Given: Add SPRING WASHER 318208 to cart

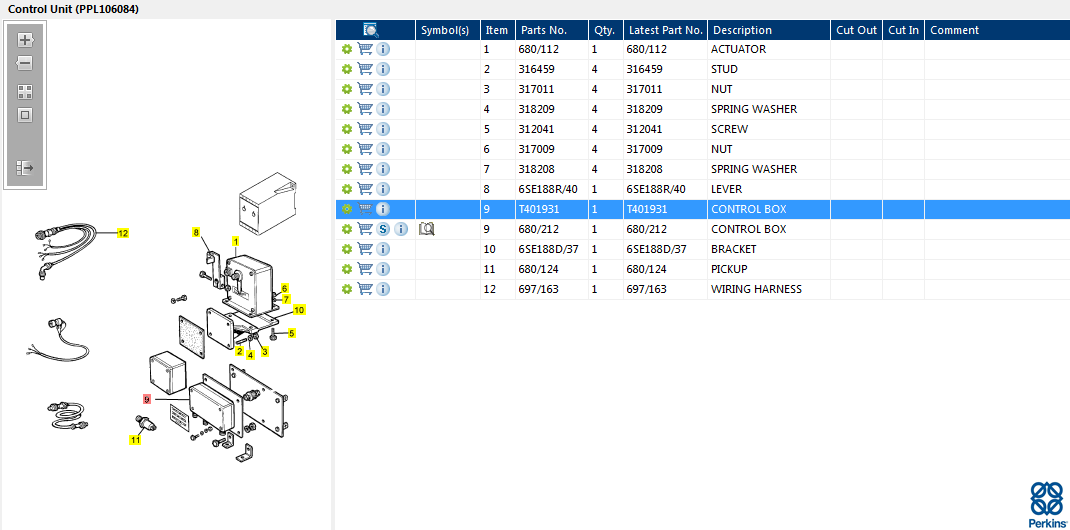Looking at the screenshot, I should coord(365,168).
